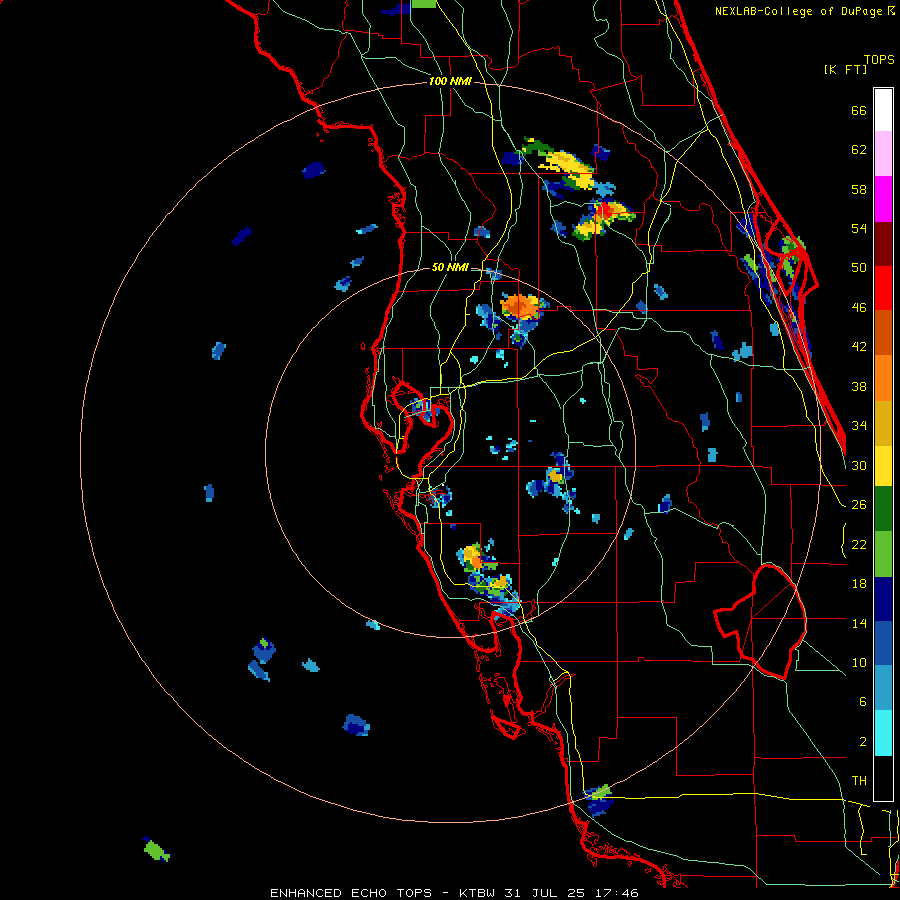Click the light green echo over the Gulf near the corner

point(156,849)
